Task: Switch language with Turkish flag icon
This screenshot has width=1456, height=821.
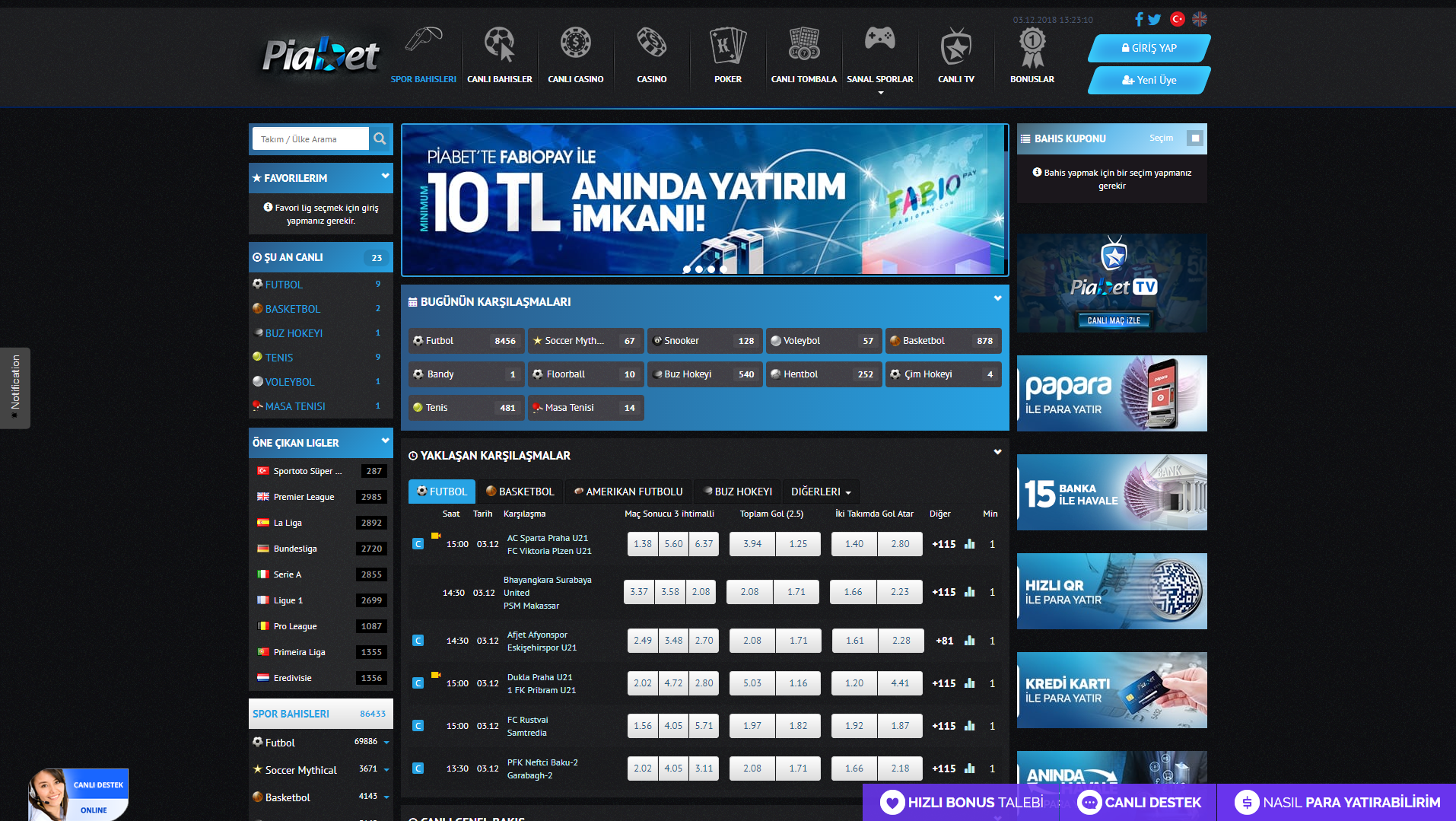Action: tap(1177, 20)
